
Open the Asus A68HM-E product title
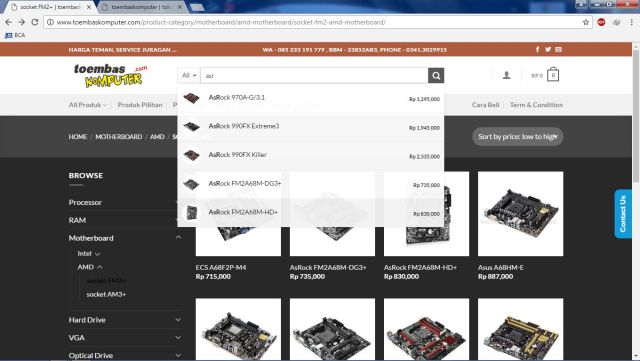(501, 267)
